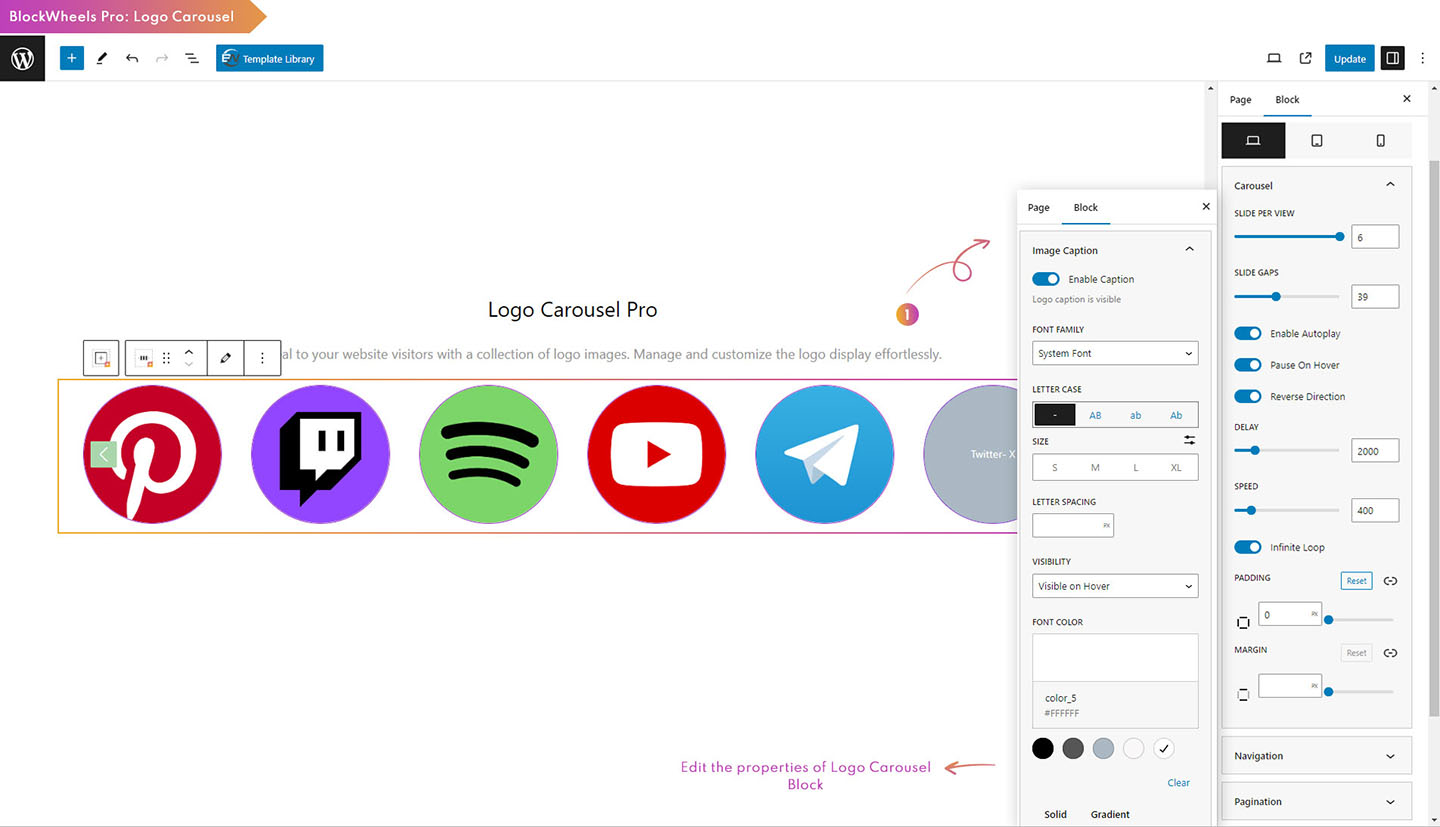Expand the Navigation panel section
Screen dimensions: 1440x827
1316,756
